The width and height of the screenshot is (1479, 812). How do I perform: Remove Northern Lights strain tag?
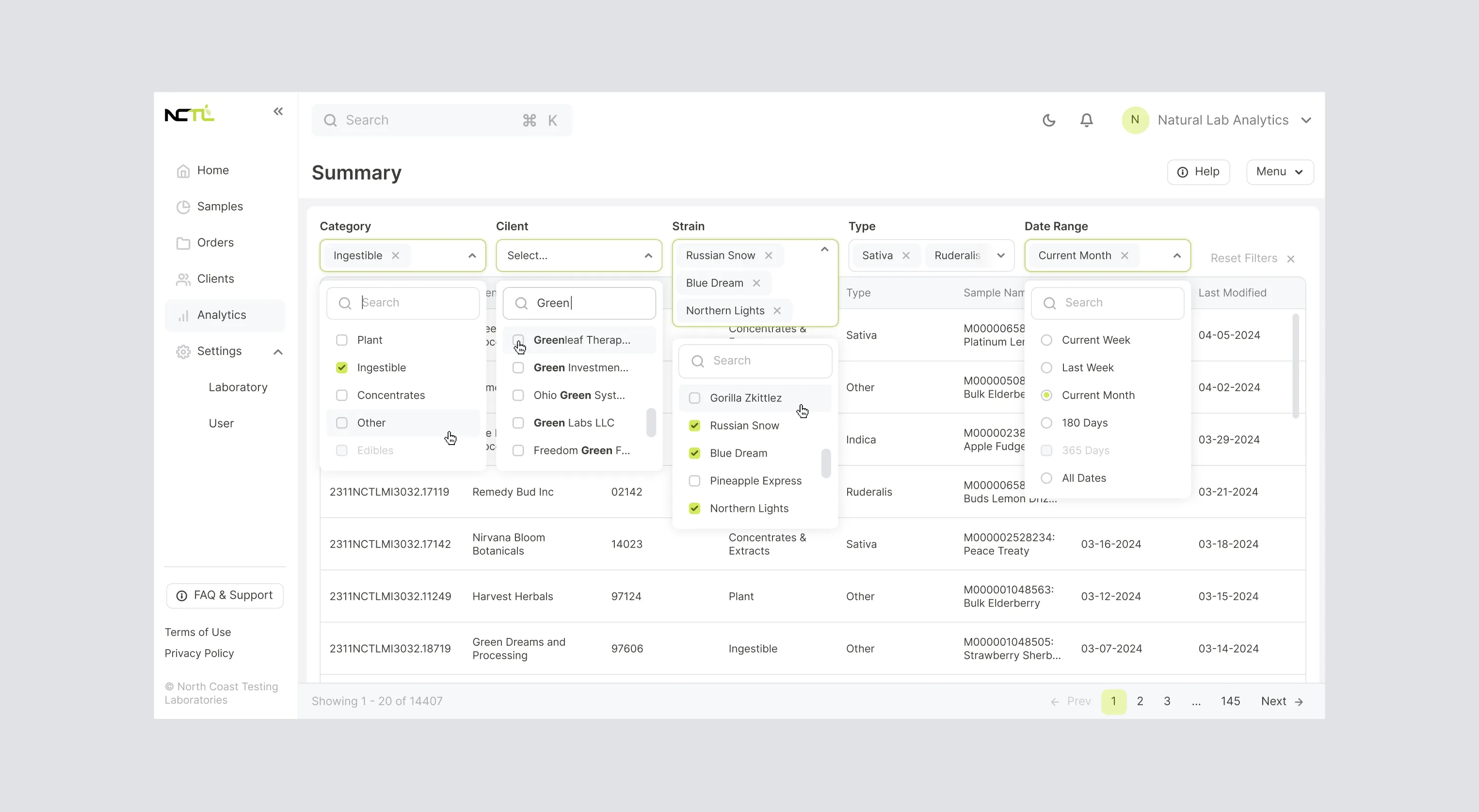pyautogui.click(x=777, y=310)
